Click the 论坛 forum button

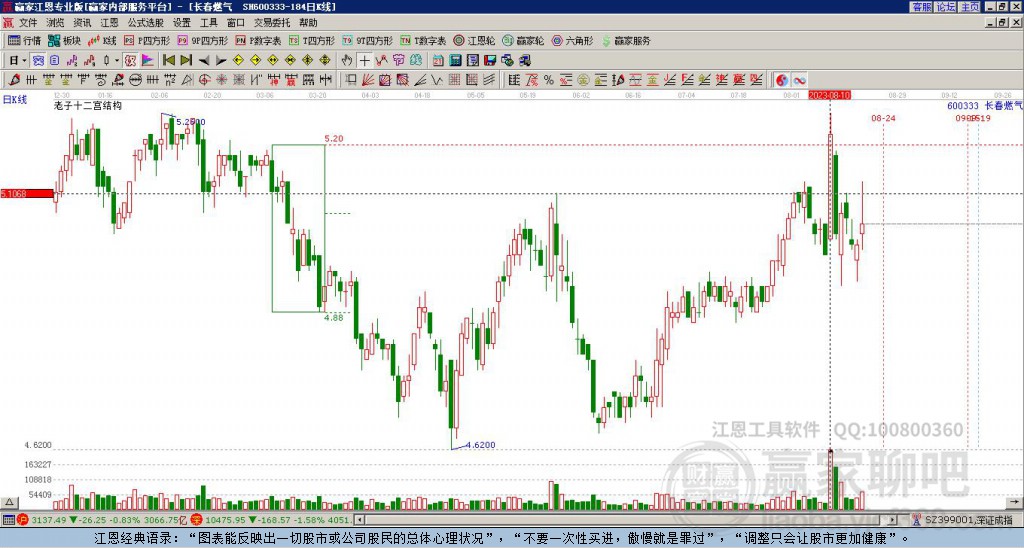coord(946,7)
